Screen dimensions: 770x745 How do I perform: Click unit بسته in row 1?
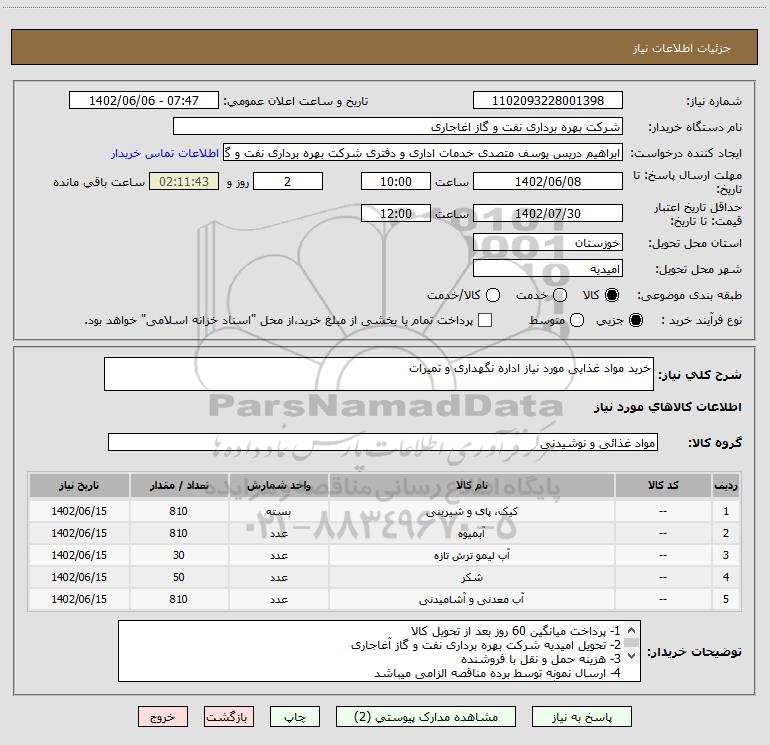coord(278,511)
